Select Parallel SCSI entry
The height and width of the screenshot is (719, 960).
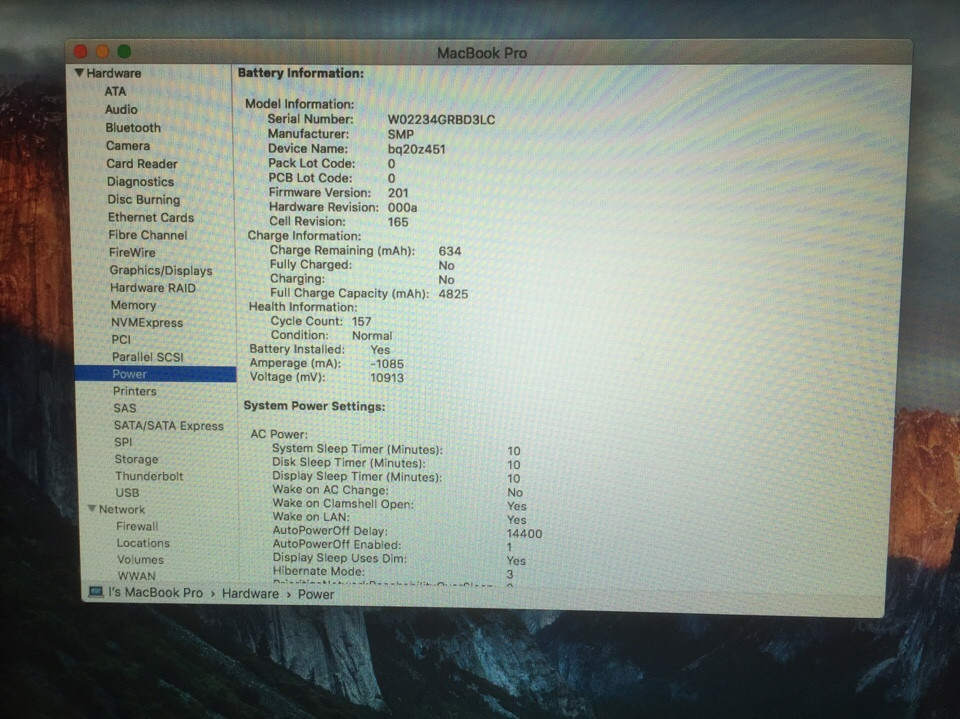tap(148, 356)
